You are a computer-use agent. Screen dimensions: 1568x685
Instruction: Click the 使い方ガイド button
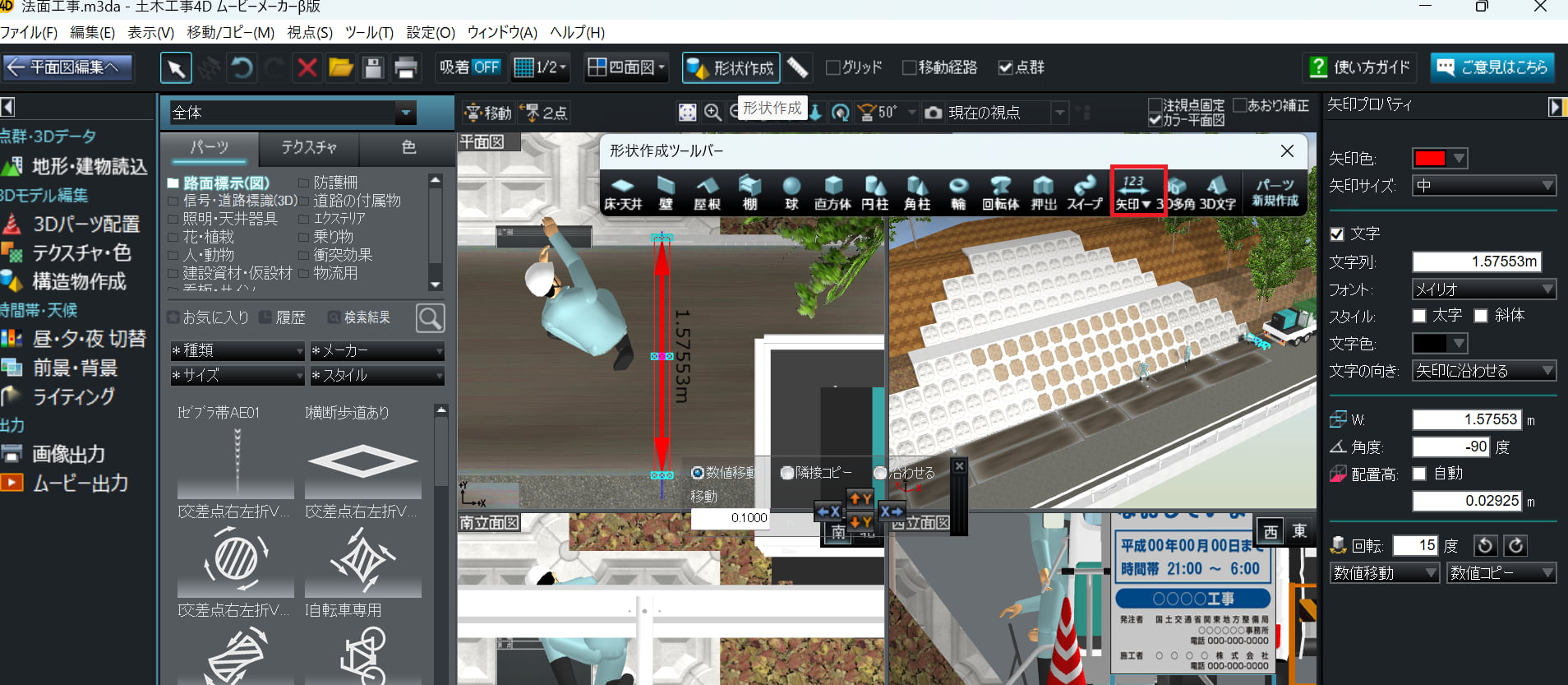1360,67
